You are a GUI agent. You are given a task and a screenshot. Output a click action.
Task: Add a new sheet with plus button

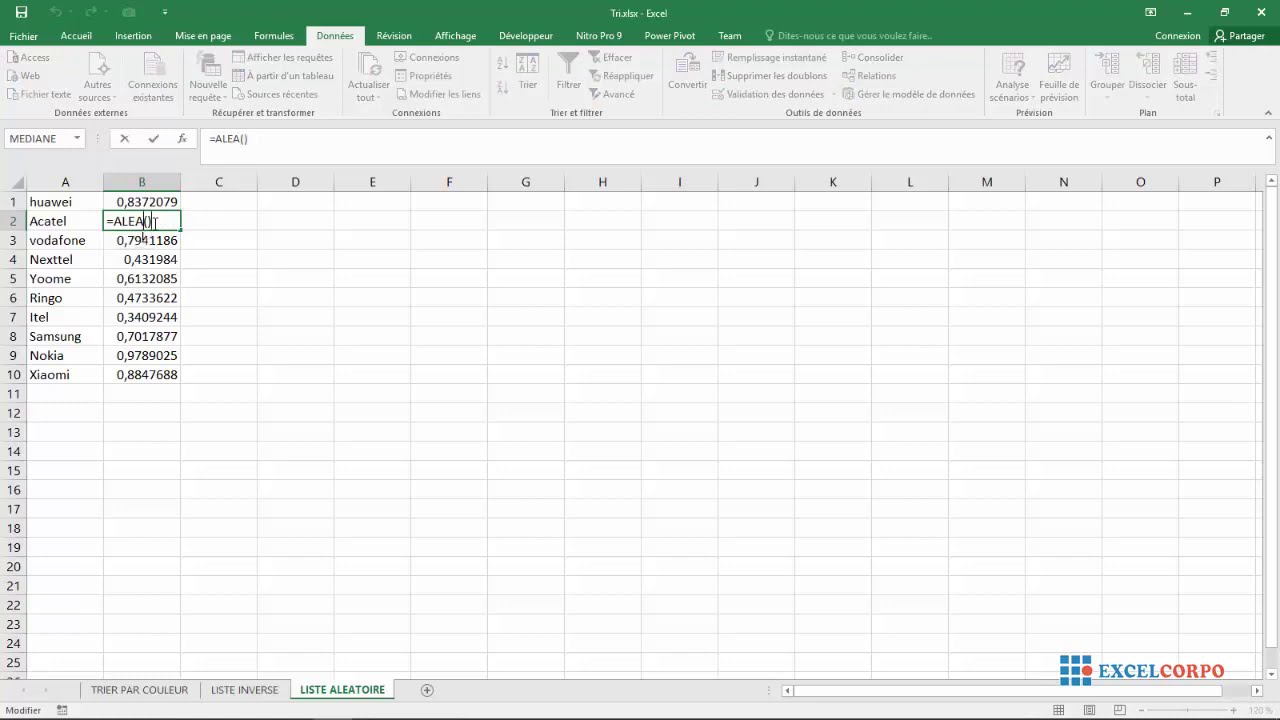tap(427, 690)
